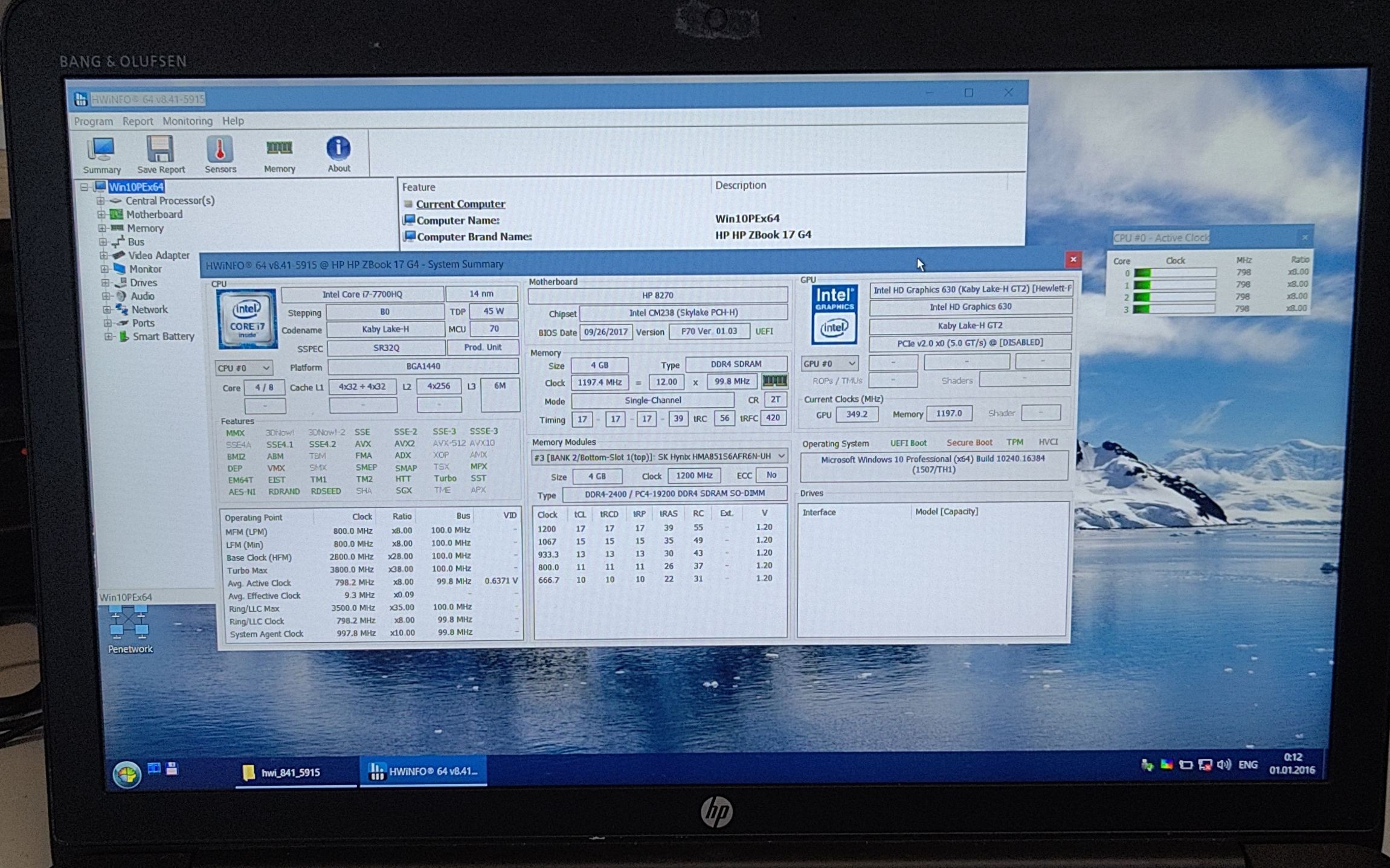The height and width of the screenshot is (868, 1390).
Task: Open the Penetwork desktop shortcut
Action: click(129, 630)
